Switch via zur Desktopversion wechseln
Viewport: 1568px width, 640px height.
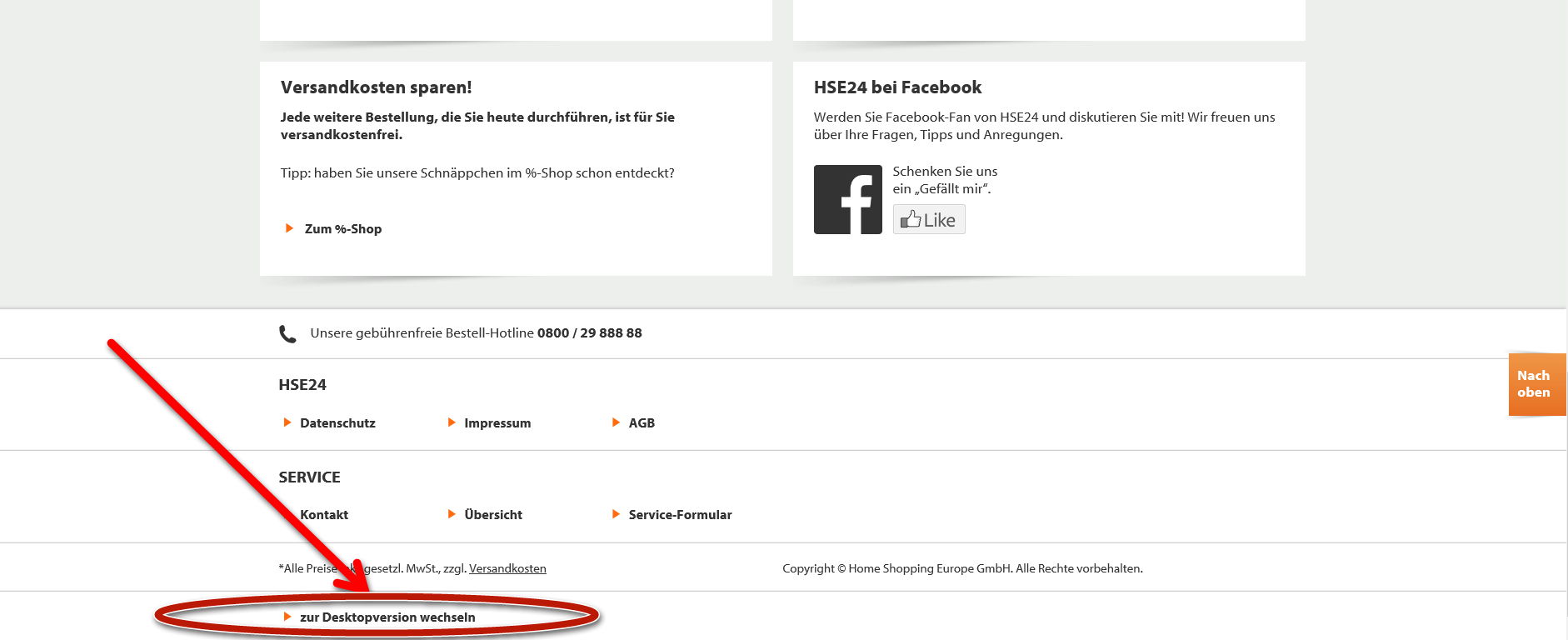click(387, 617)
